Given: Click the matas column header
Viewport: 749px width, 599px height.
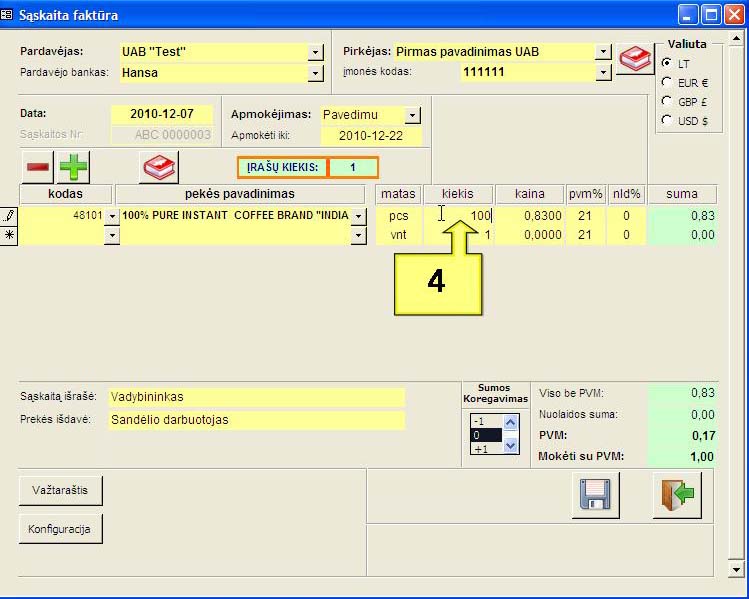Looking at the screenshot, I should coord(398,194).
